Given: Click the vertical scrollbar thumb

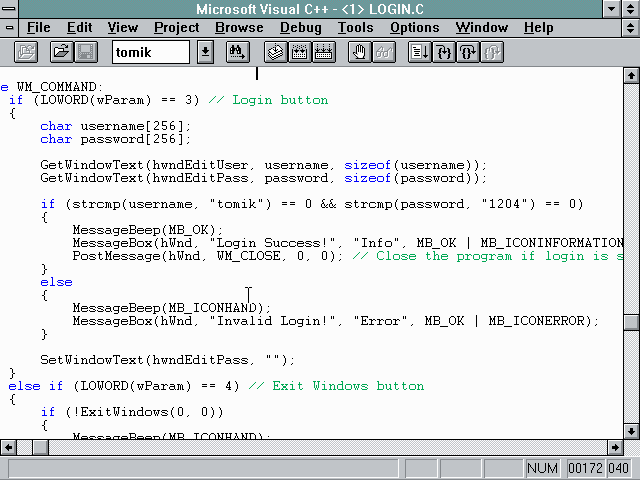Looking at the screenshot, I should (631, 322).
